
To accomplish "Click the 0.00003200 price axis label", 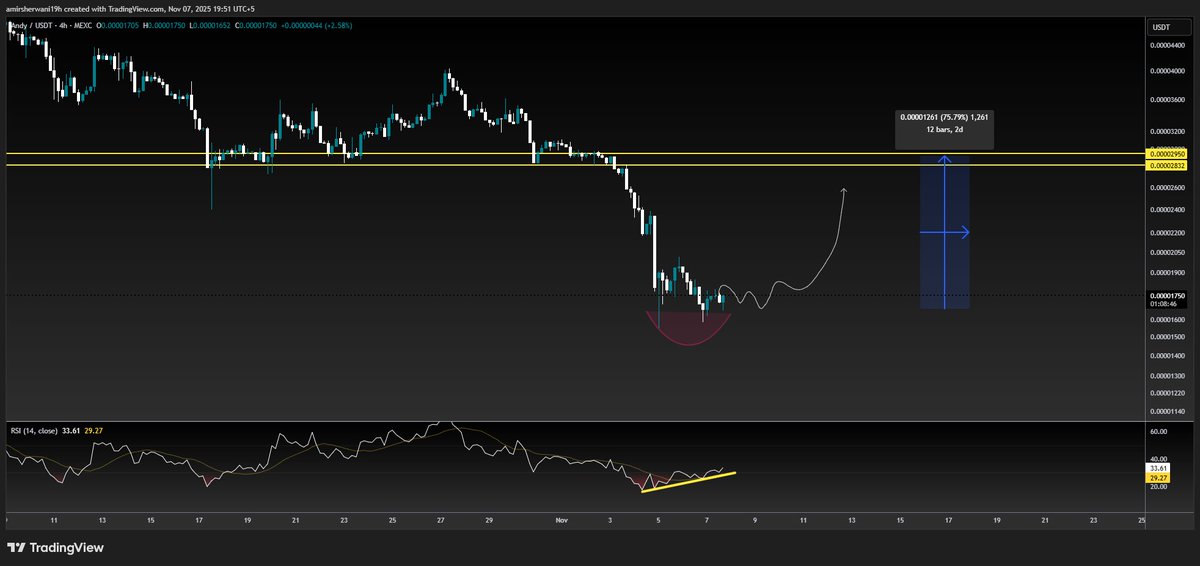I will pos(1167,132).
